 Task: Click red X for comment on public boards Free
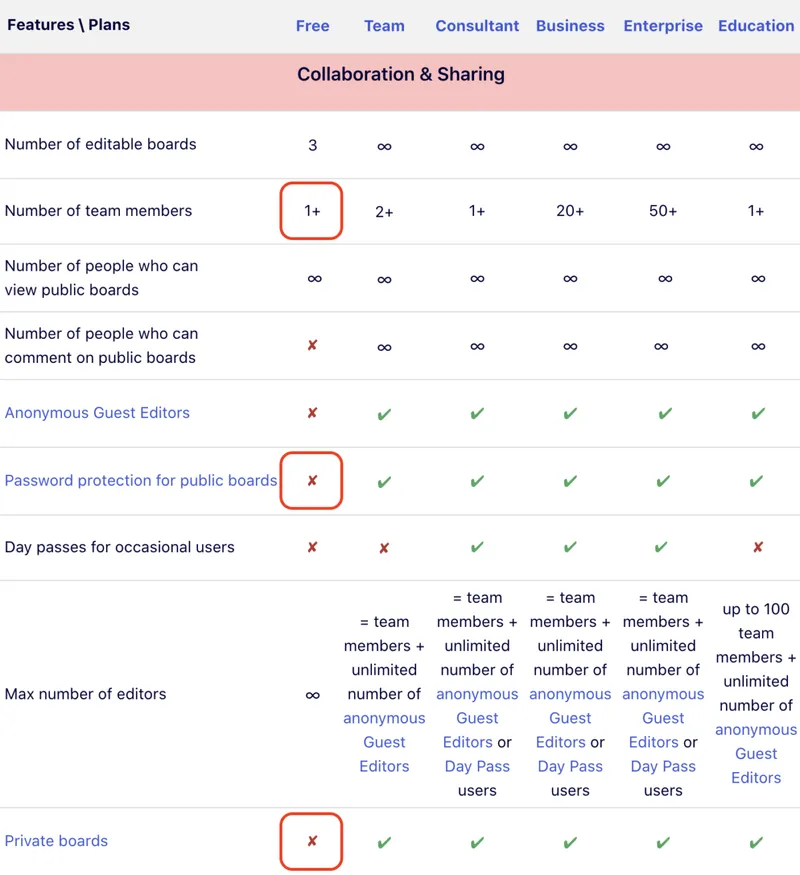[312, 346]
